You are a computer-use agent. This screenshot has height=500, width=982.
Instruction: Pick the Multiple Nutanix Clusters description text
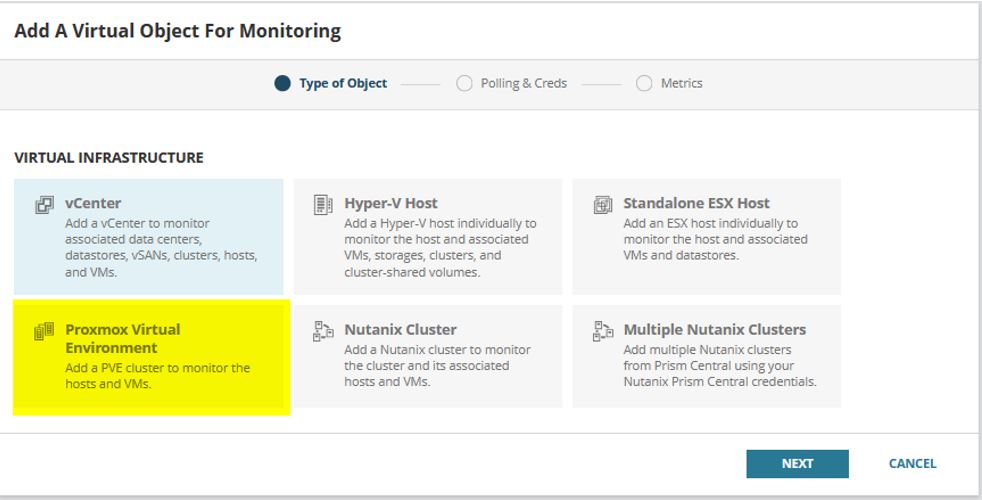[720, 365]
